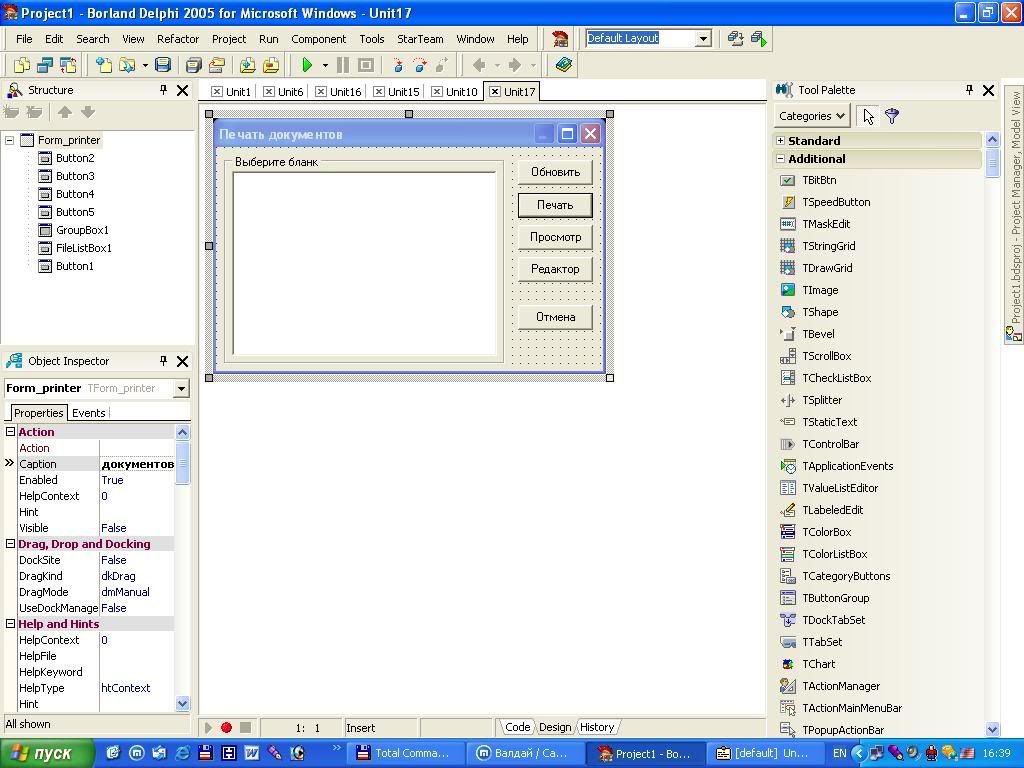Click the Редактор button on the form

pos(555,269)
